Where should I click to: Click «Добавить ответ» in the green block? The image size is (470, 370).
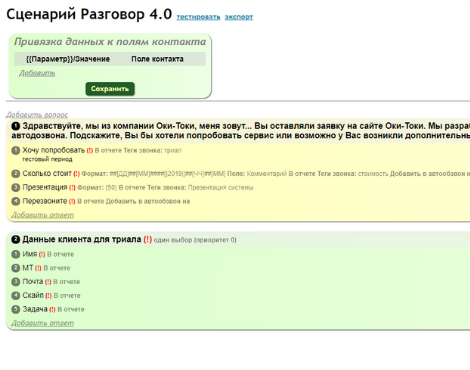43,323
